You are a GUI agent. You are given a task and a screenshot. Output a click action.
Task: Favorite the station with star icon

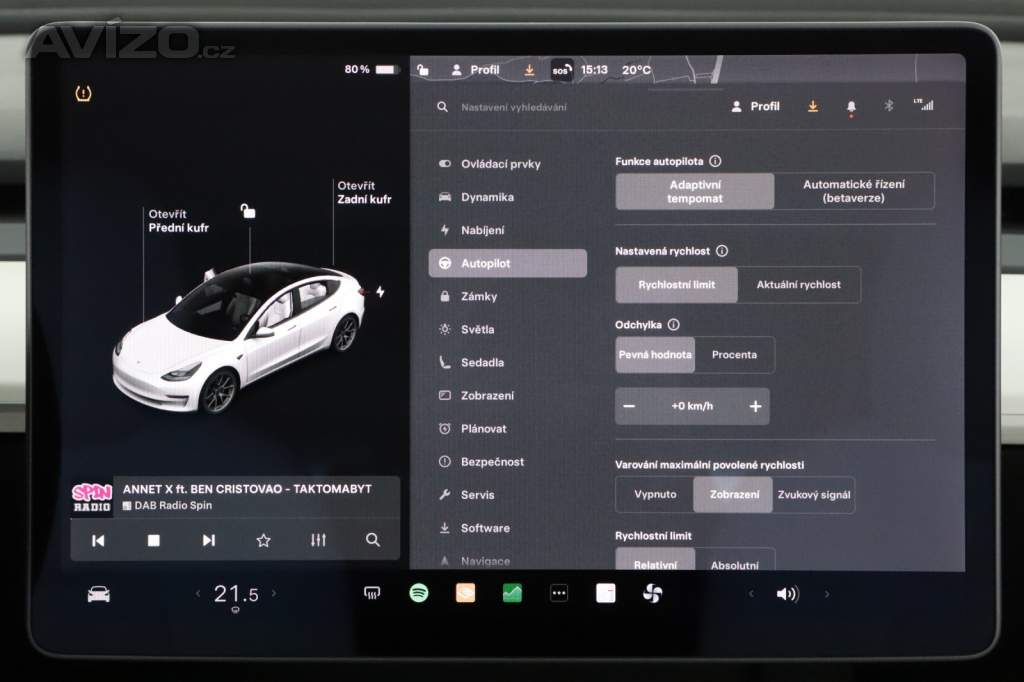pyautogui.click(x=263, y=540)
